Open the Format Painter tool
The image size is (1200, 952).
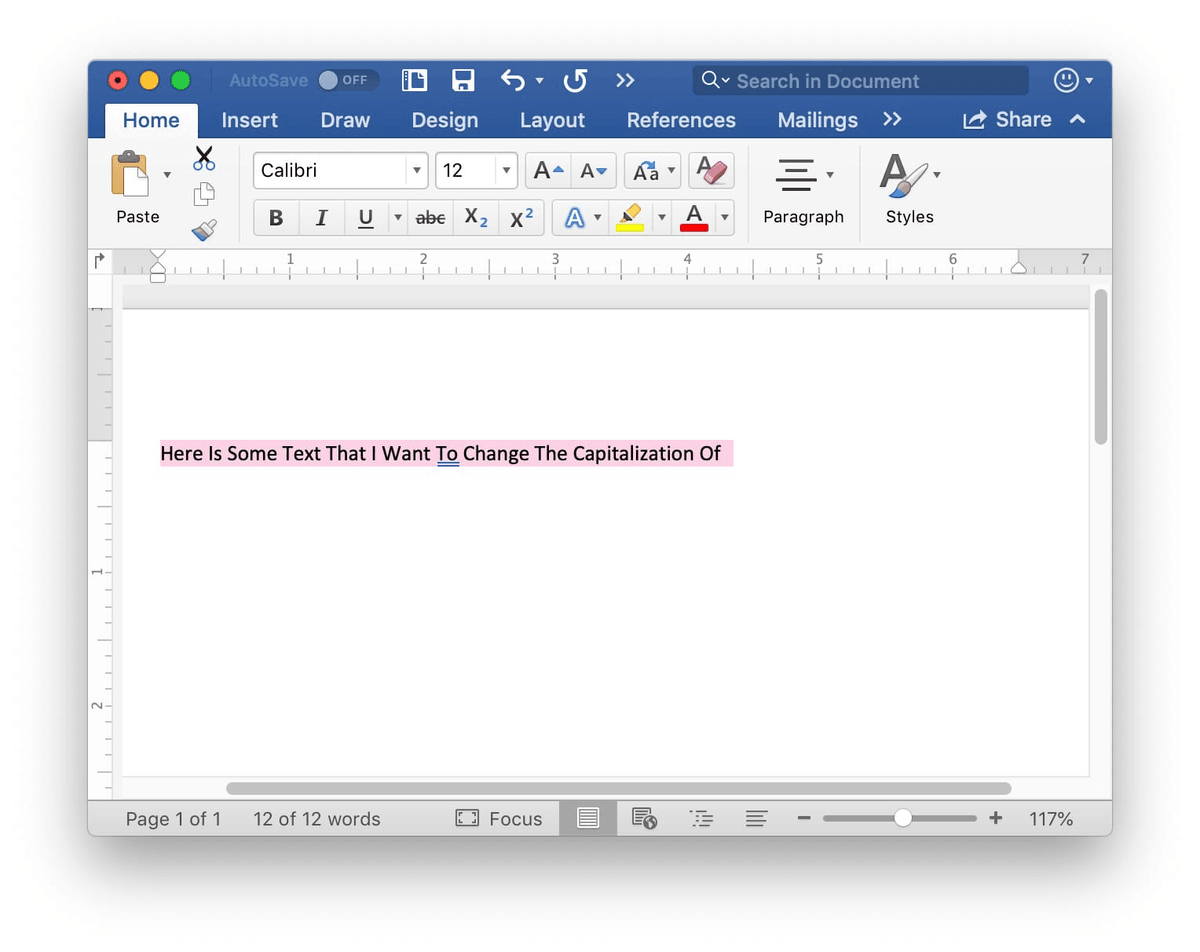click(204, 229)
